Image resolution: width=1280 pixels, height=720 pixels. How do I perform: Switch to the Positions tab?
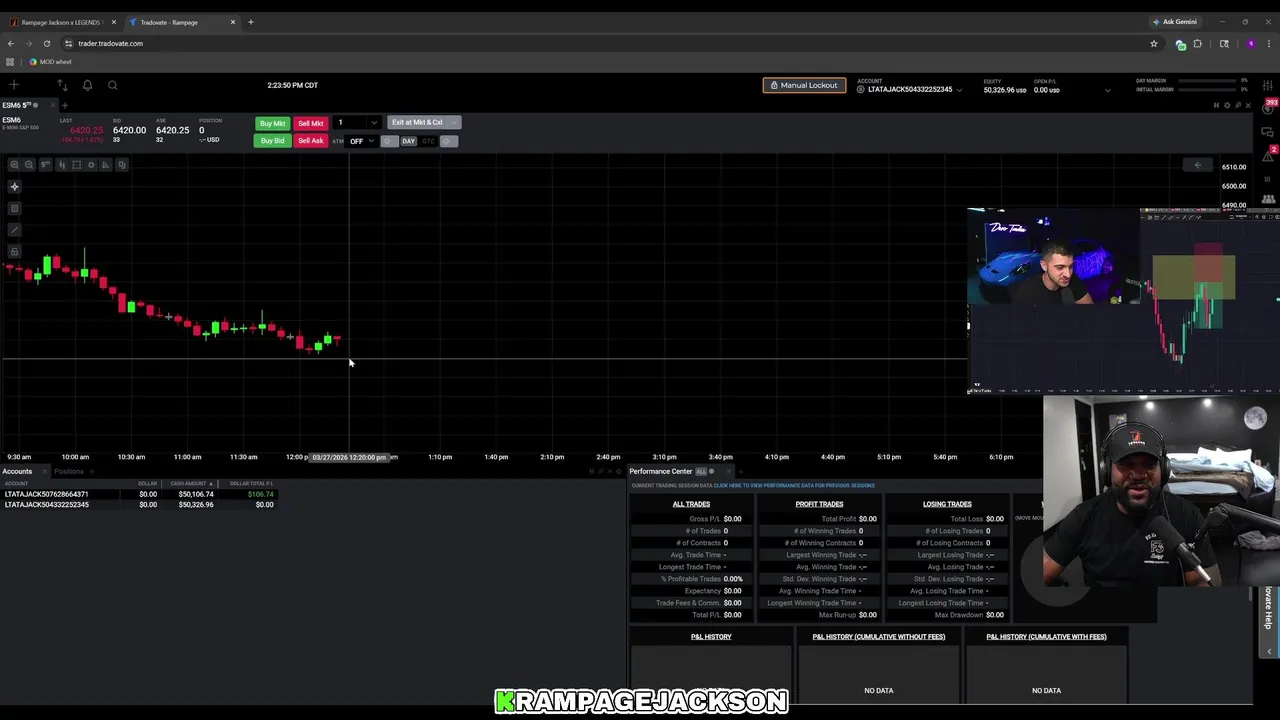coord(69,471)
